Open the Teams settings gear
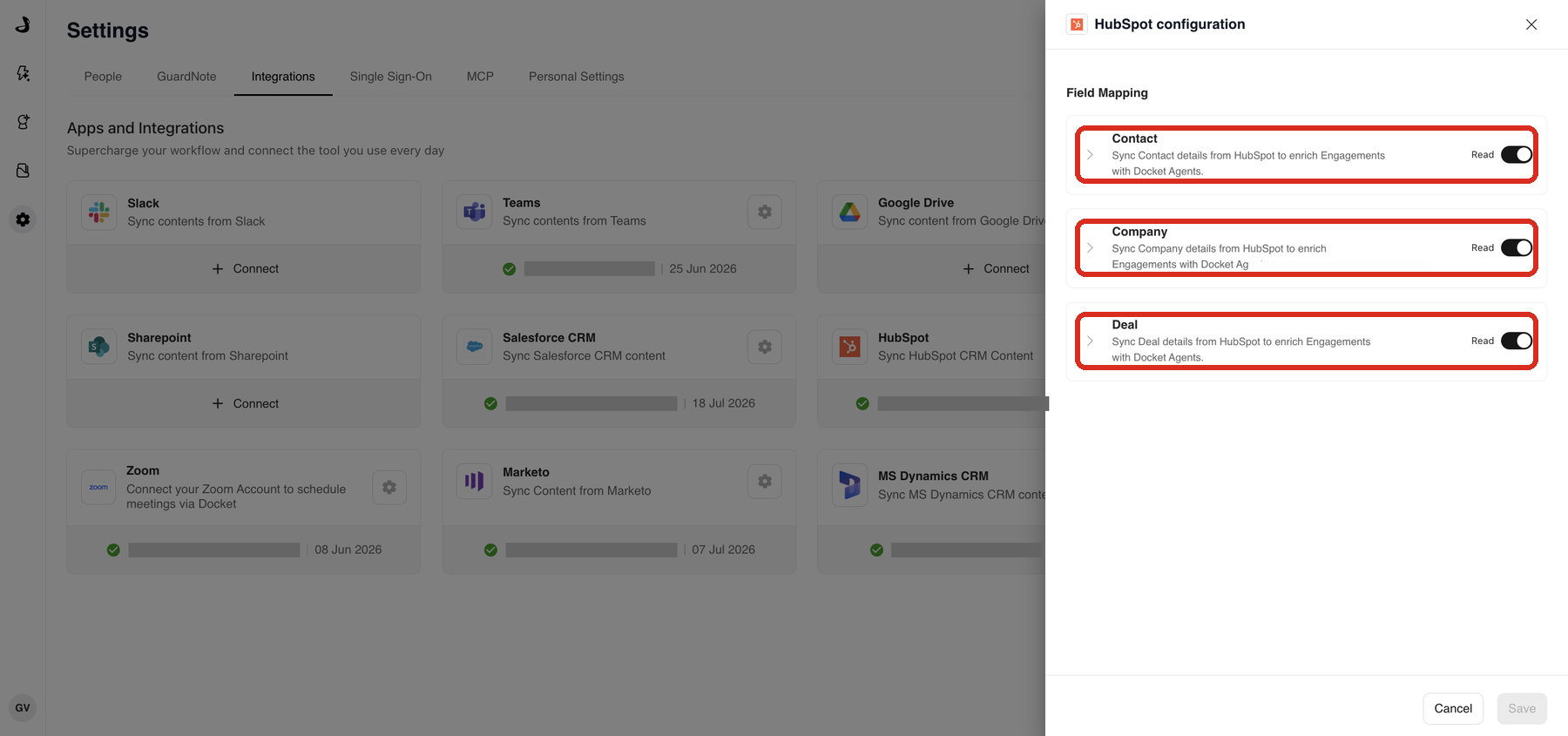Image resolution: width=1568 pixels, height=736 pixels. (x=765, y=212)
